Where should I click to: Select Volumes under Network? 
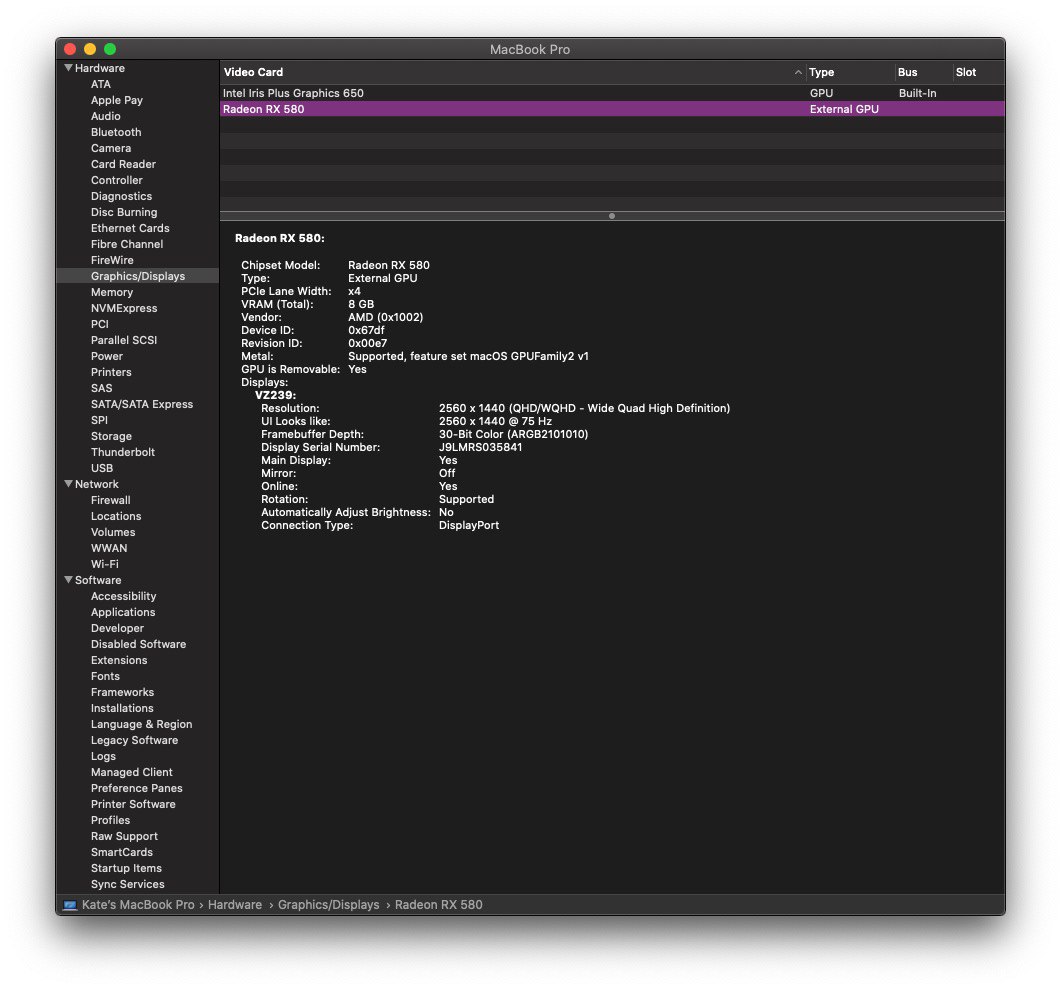[113, 532]
